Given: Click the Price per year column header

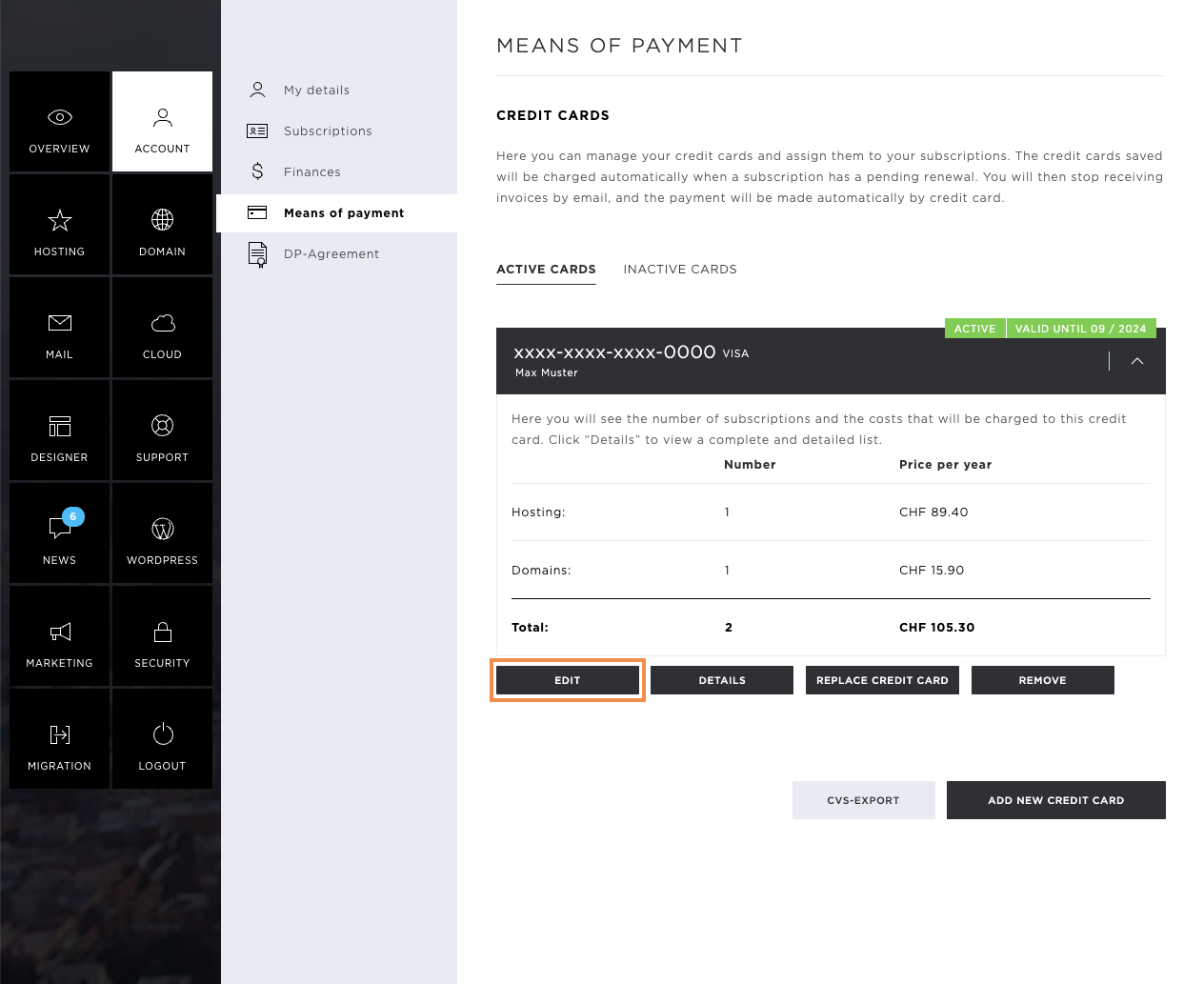Looking at the screenshot, I should point(946,465).
